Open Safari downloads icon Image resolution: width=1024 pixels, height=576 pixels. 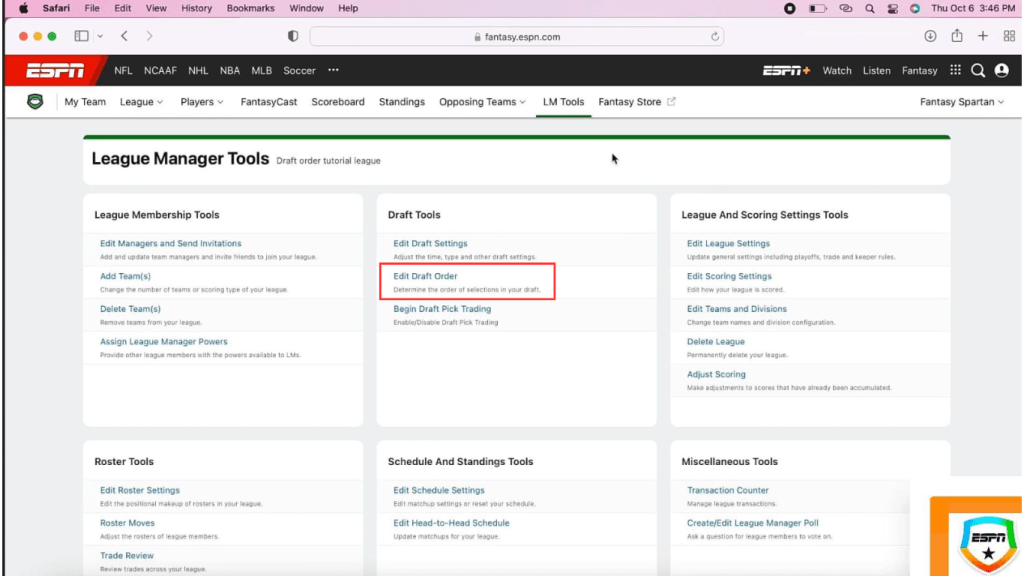pos(931,36)
